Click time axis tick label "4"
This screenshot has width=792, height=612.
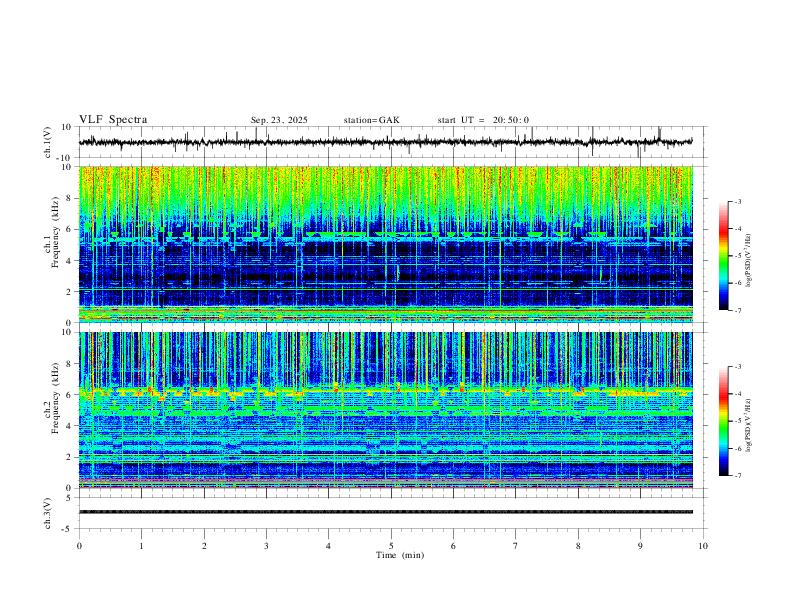coord(328,546)
